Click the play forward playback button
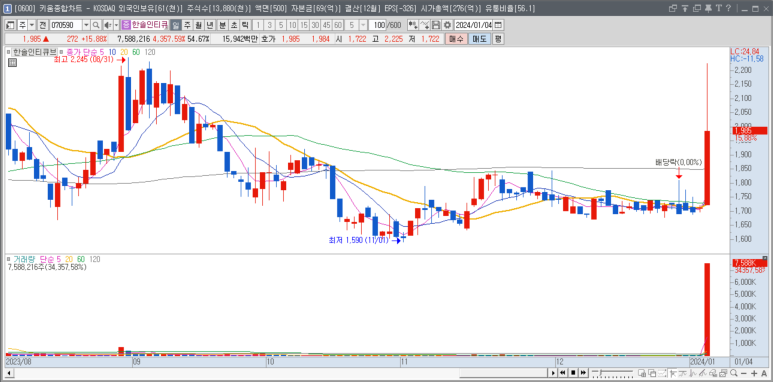This screenshot has width=773, height=382. coord(553,373)
